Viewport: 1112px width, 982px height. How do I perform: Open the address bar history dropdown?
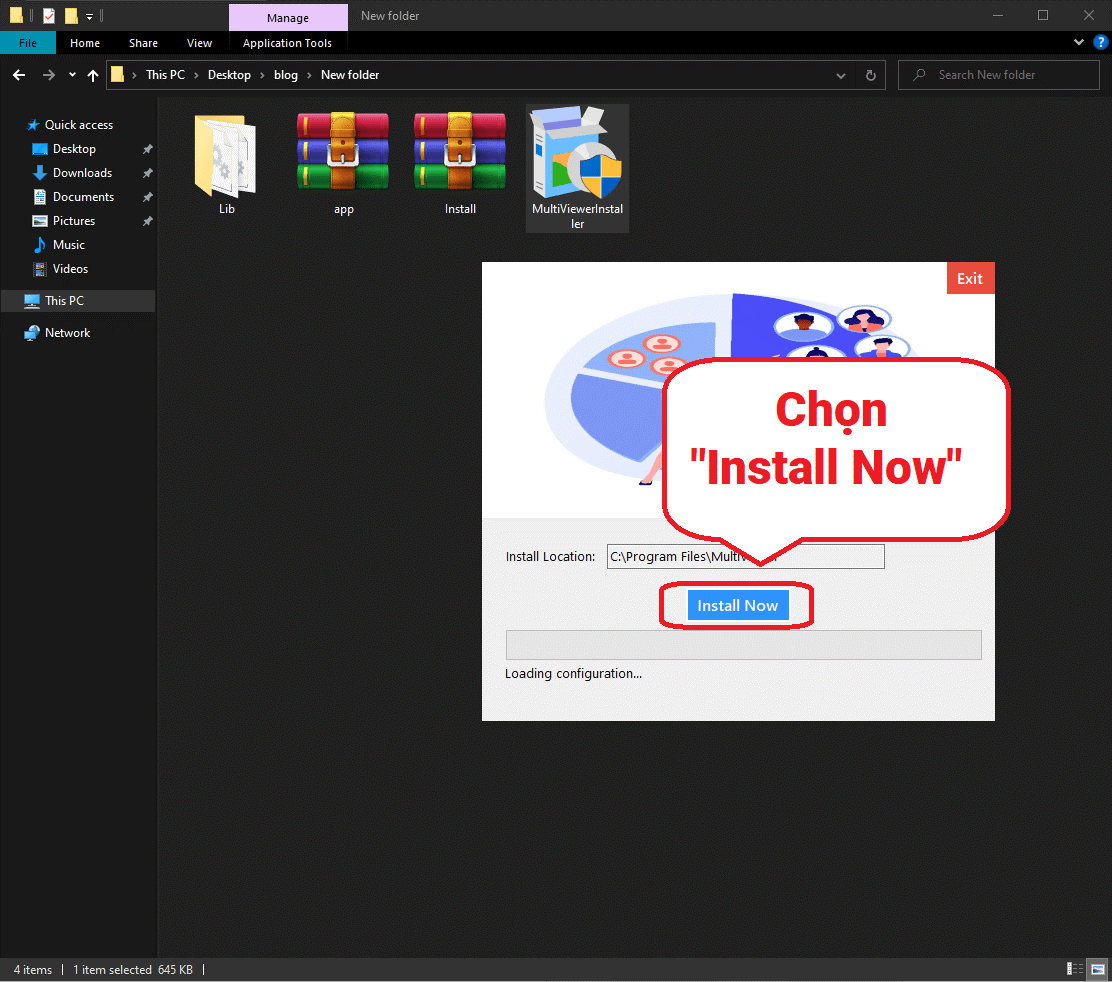pos(841,75)
